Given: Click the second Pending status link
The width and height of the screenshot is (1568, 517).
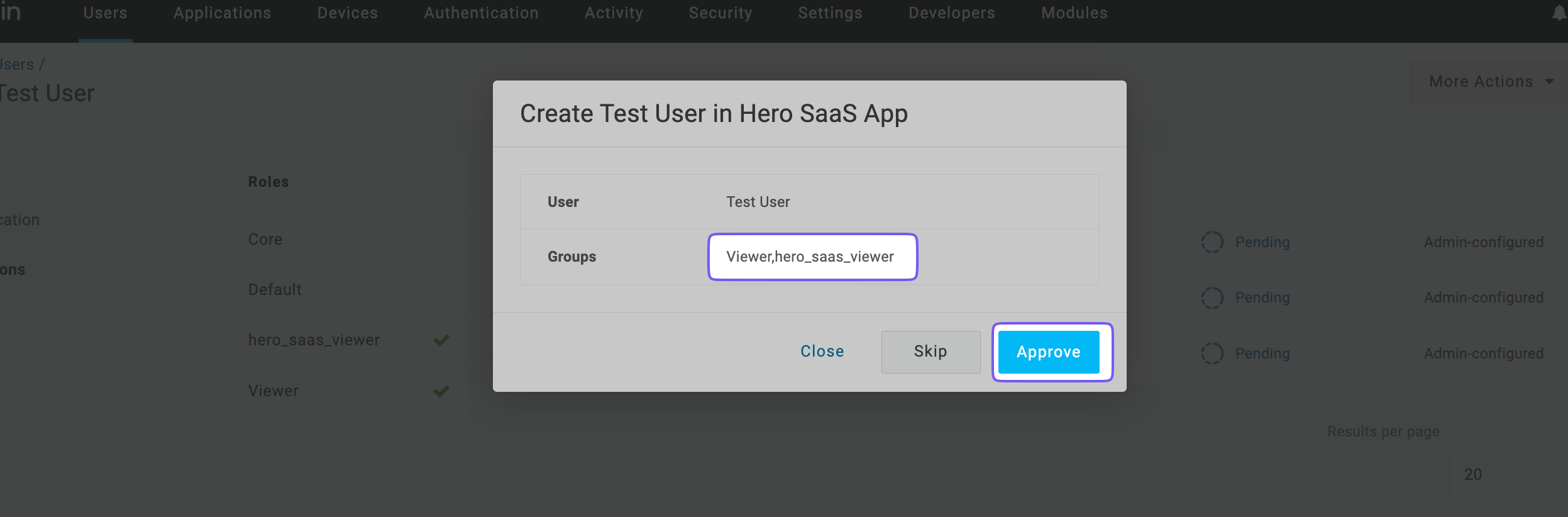Looking at the screenshot, I should [1262, 297].
